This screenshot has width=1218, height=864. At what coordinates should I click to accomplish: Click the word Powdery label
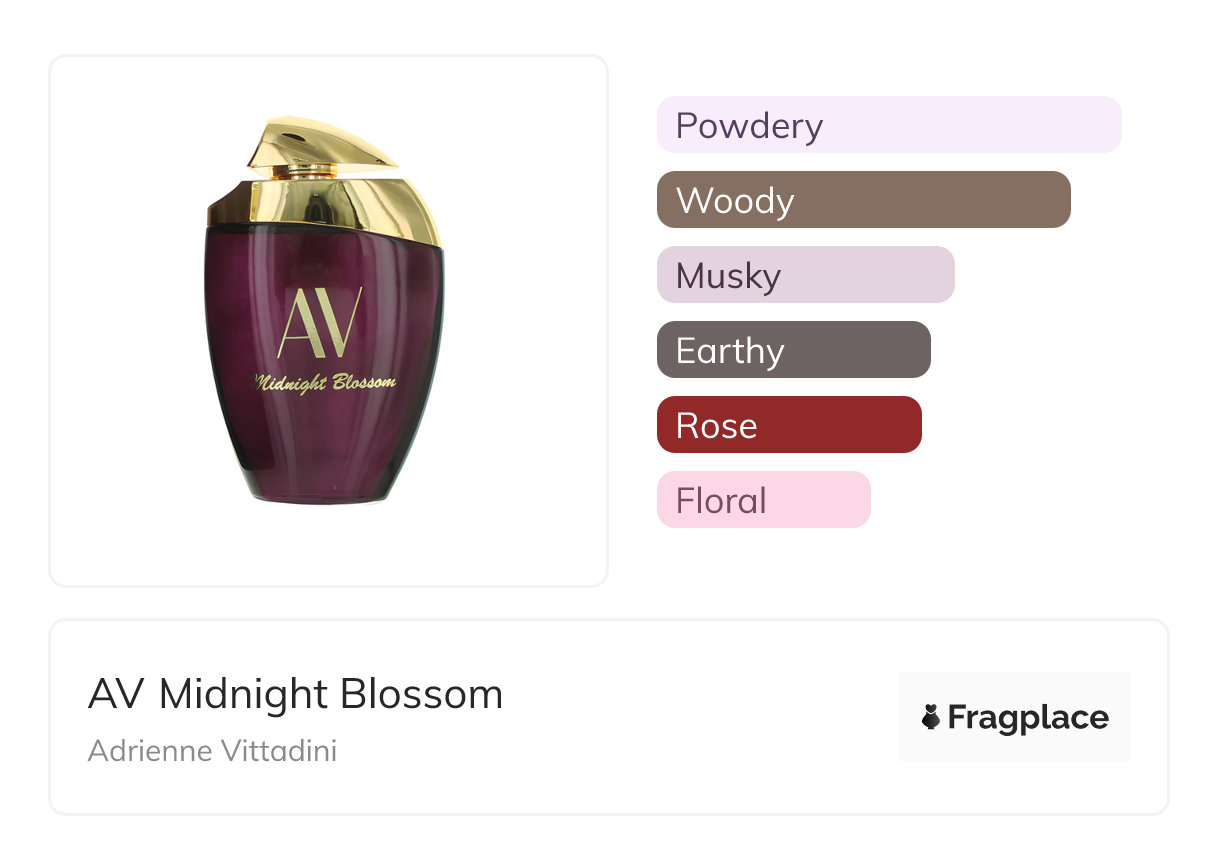tap(749, 126)
